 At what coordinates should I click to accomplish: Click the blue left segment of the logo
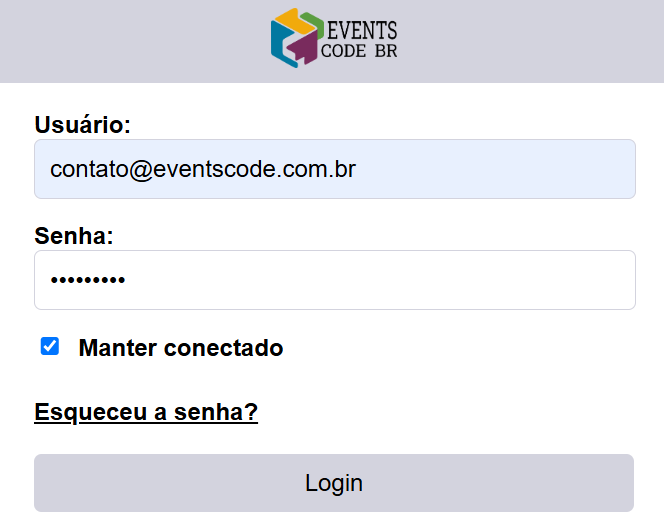tap(279, 45)
